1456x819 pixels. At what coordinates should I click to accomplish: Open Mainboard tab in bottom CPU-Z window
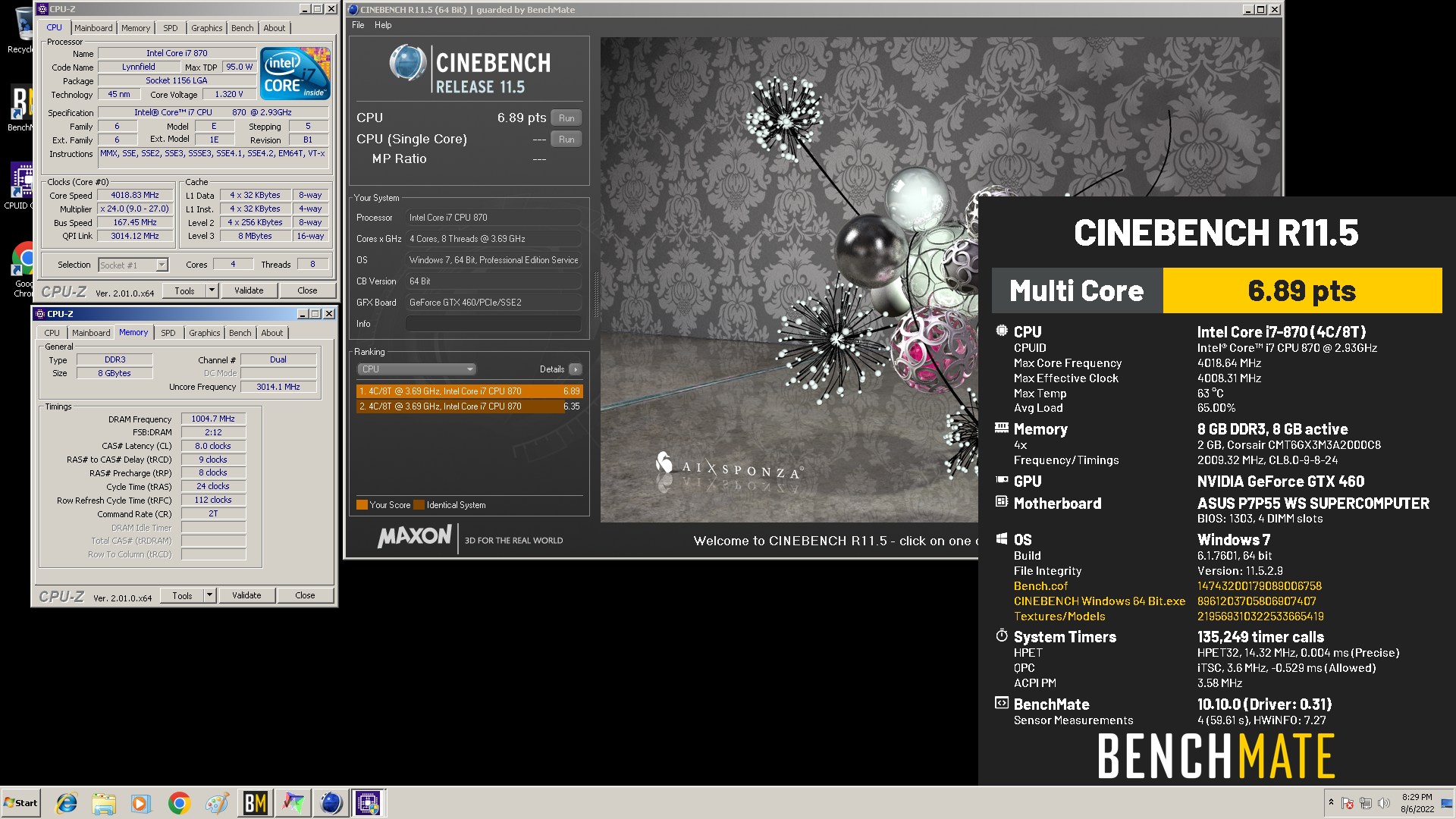tap(91, 333)
